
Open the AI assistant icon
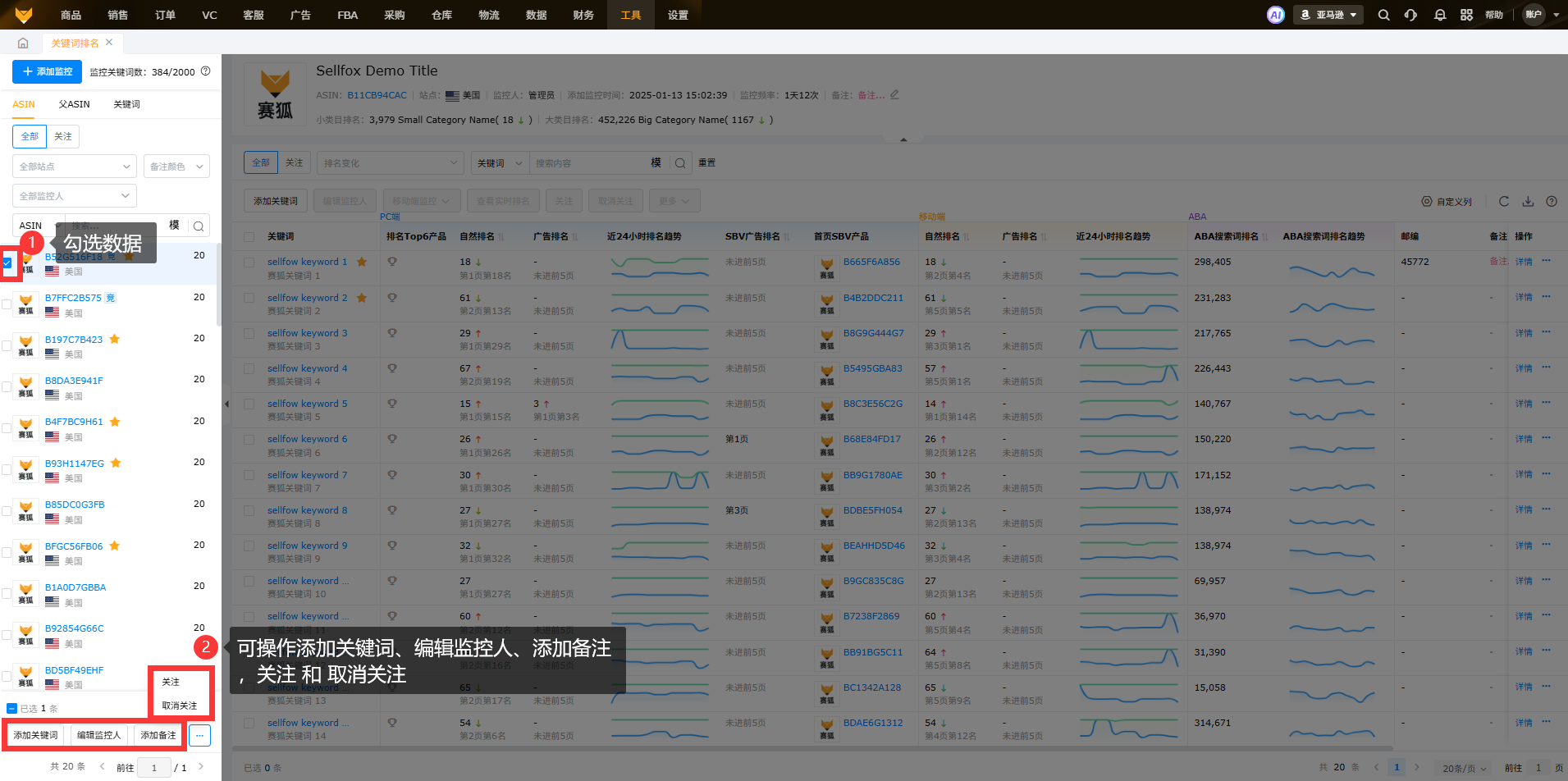tap(1275, 15)
